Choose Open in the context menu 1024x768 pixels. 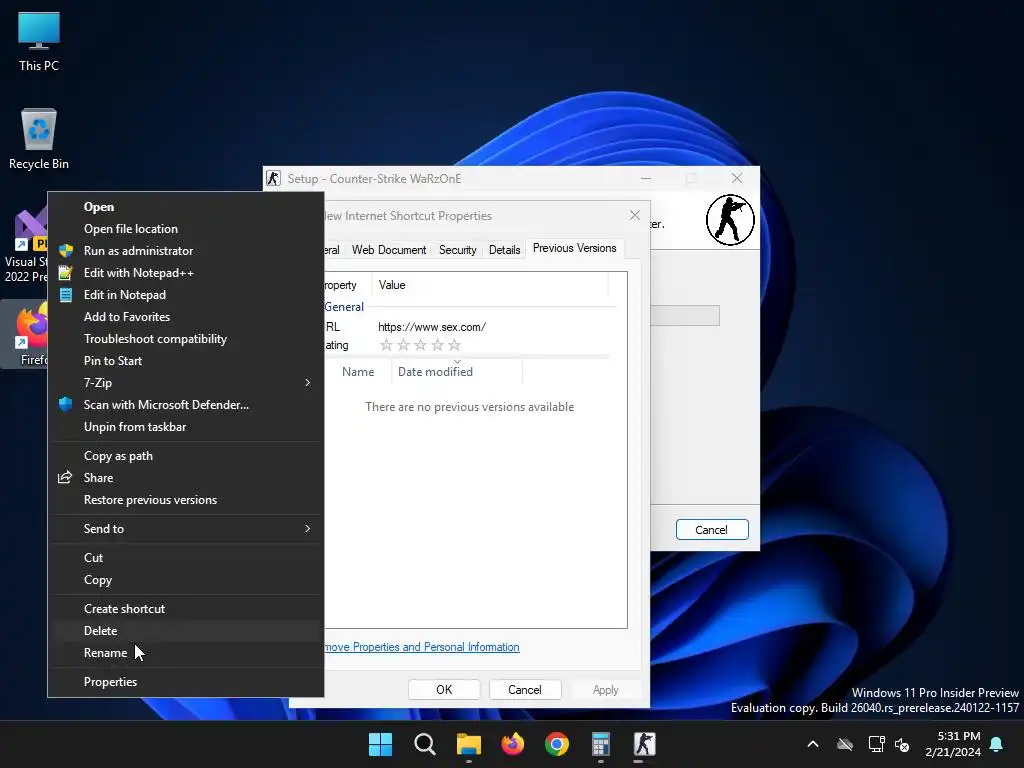tap(185, 206)
